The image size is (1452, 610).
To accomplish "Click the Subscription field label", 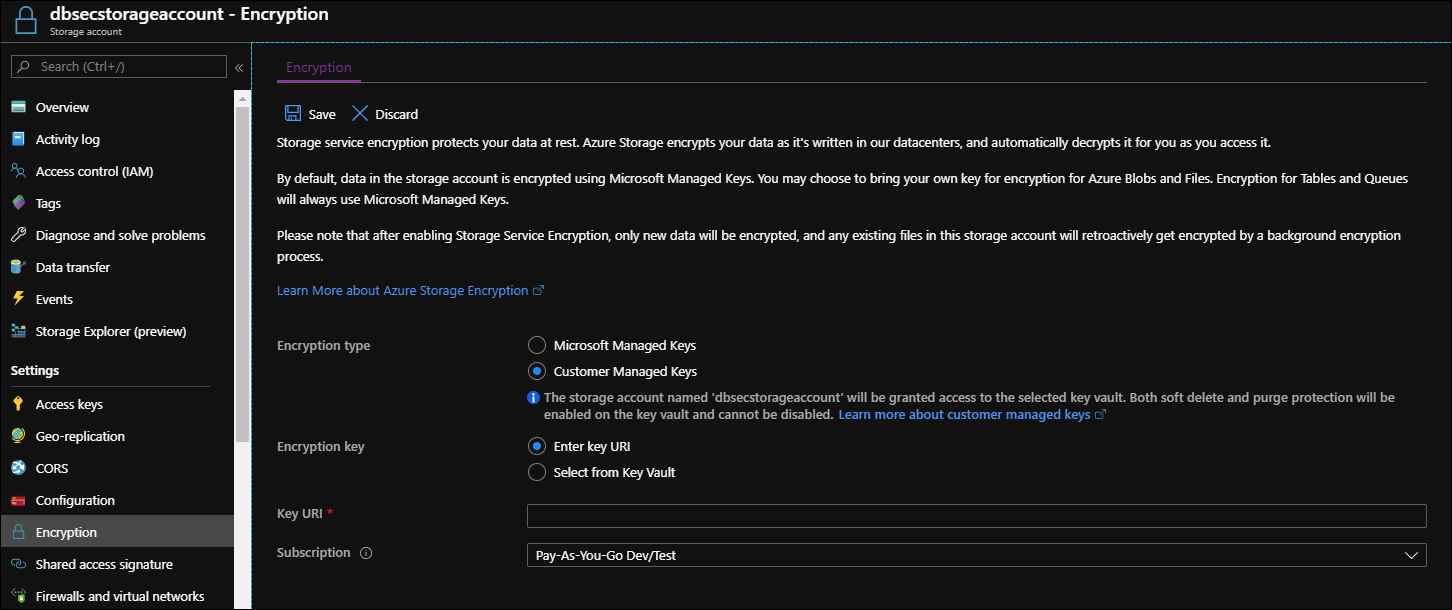I will [314, 552].
